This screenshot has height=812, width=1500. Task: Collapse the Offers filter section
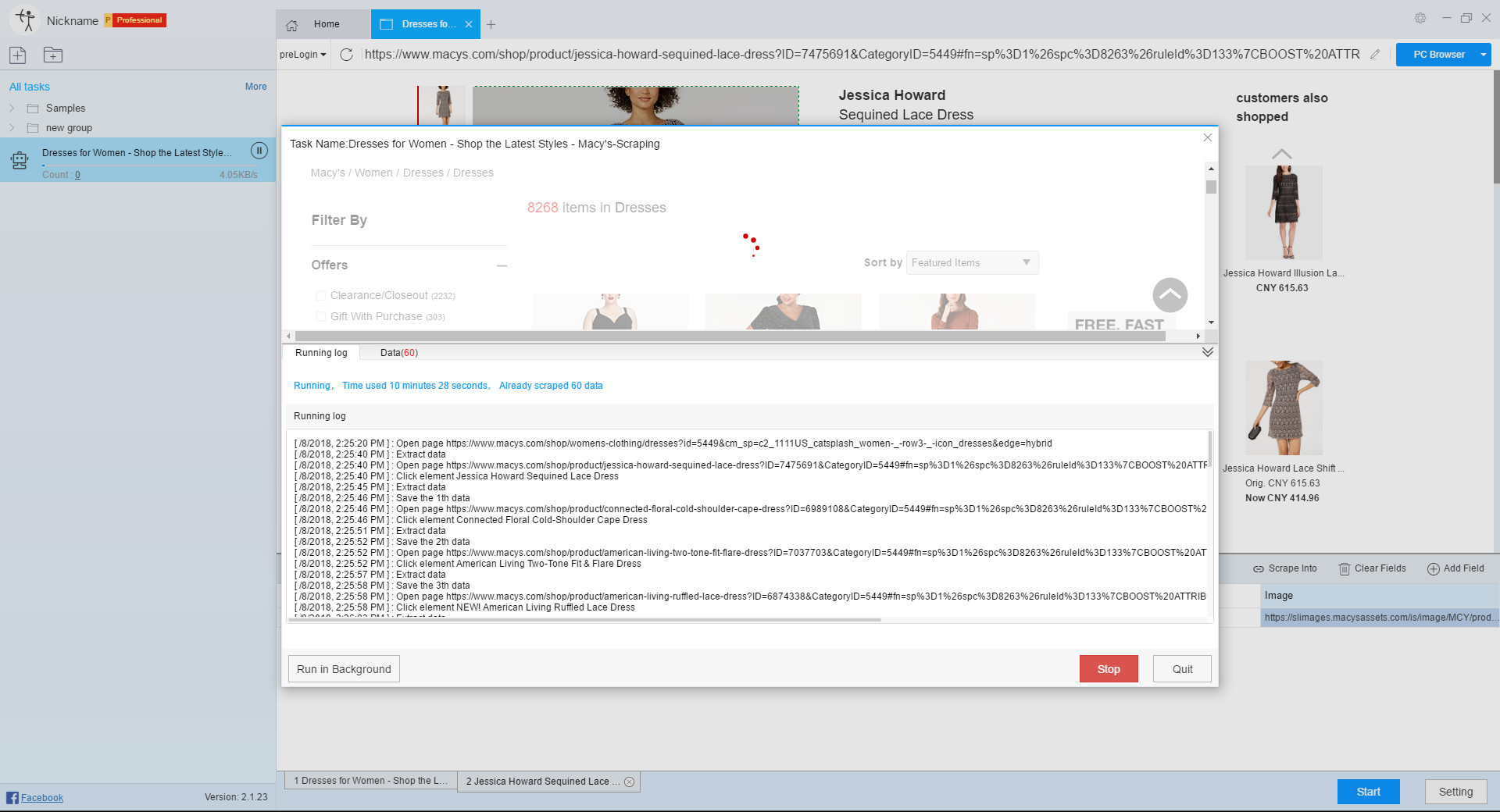(x=502, y=266)
